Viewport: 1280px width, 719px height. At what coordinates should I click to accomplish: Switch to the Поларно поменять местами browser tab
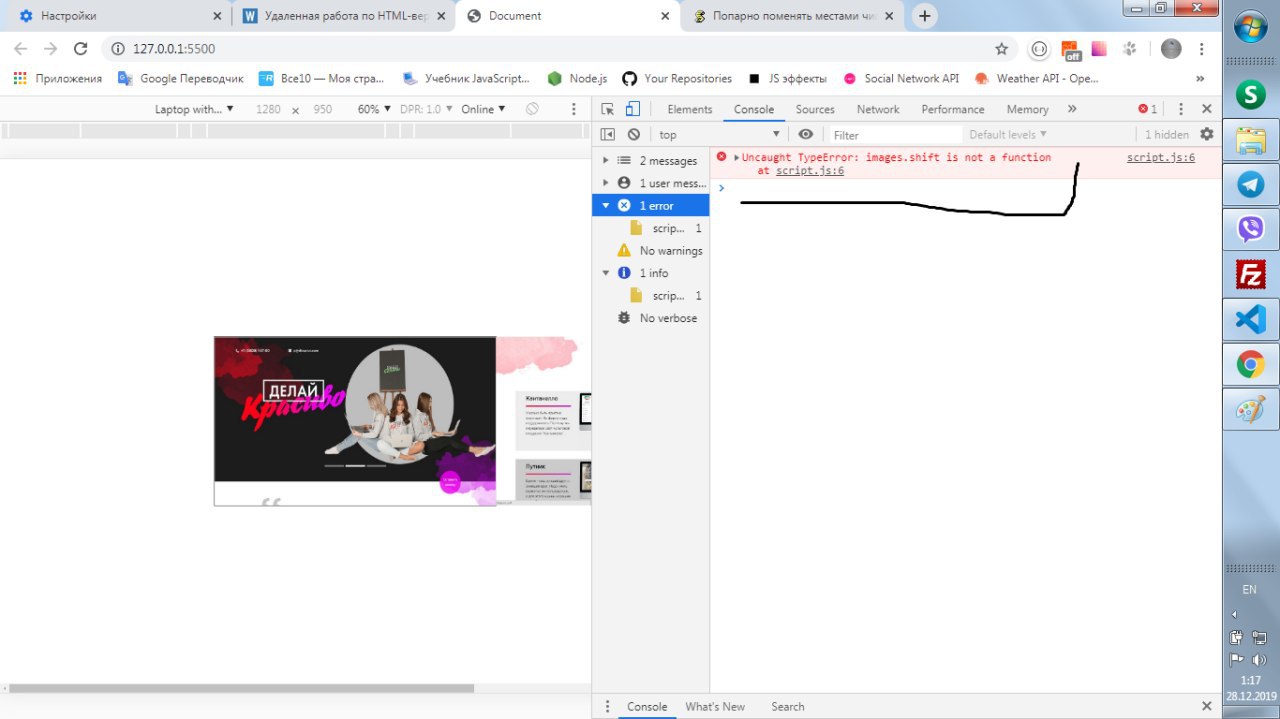coord(794,16)
